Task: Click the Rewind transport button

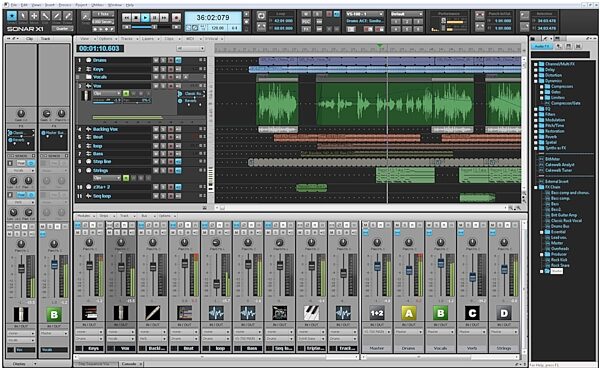Action: 126,18
